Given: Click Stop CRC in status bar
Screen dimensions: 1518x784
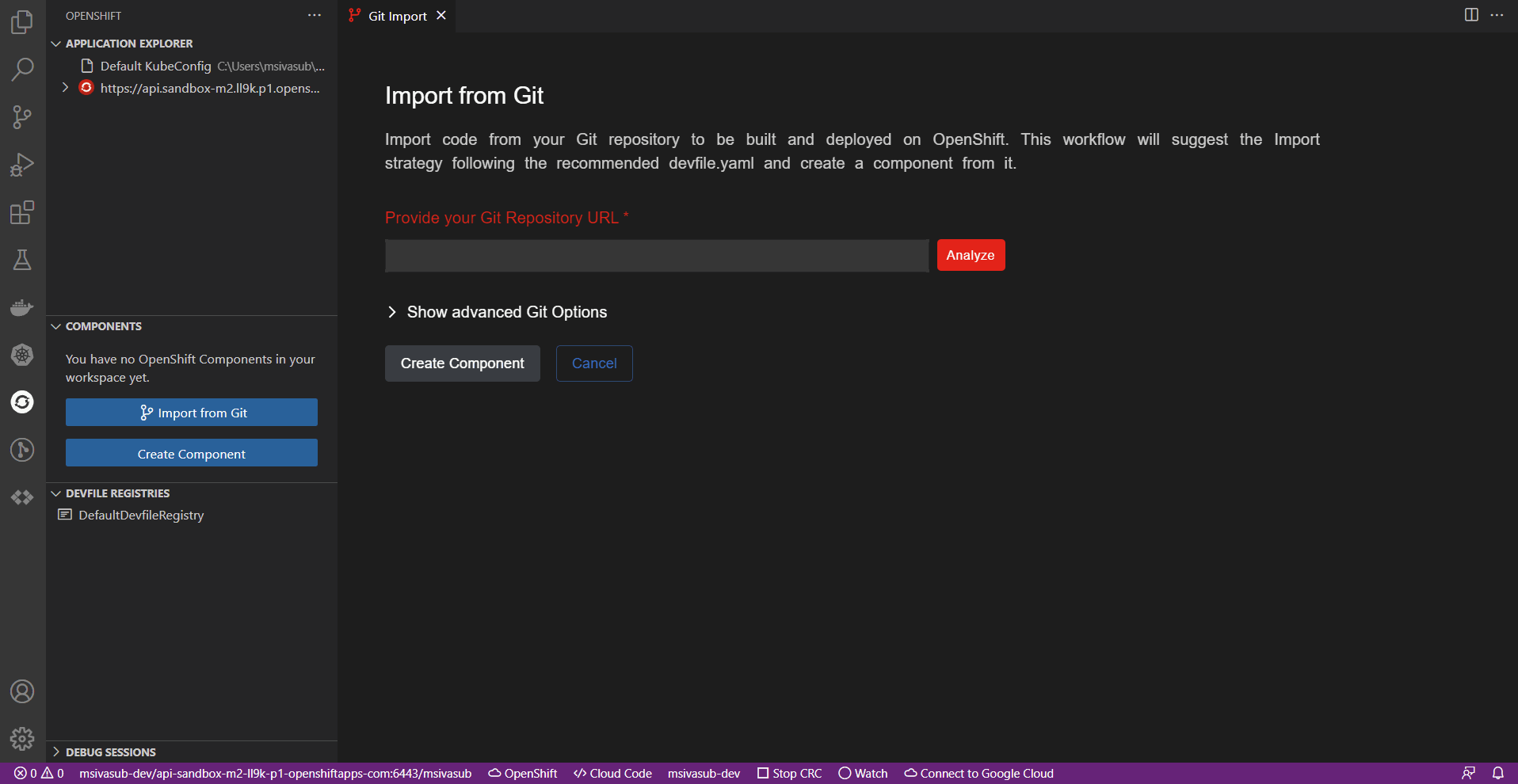Looking at the screenshot, I should coord(789,773).
